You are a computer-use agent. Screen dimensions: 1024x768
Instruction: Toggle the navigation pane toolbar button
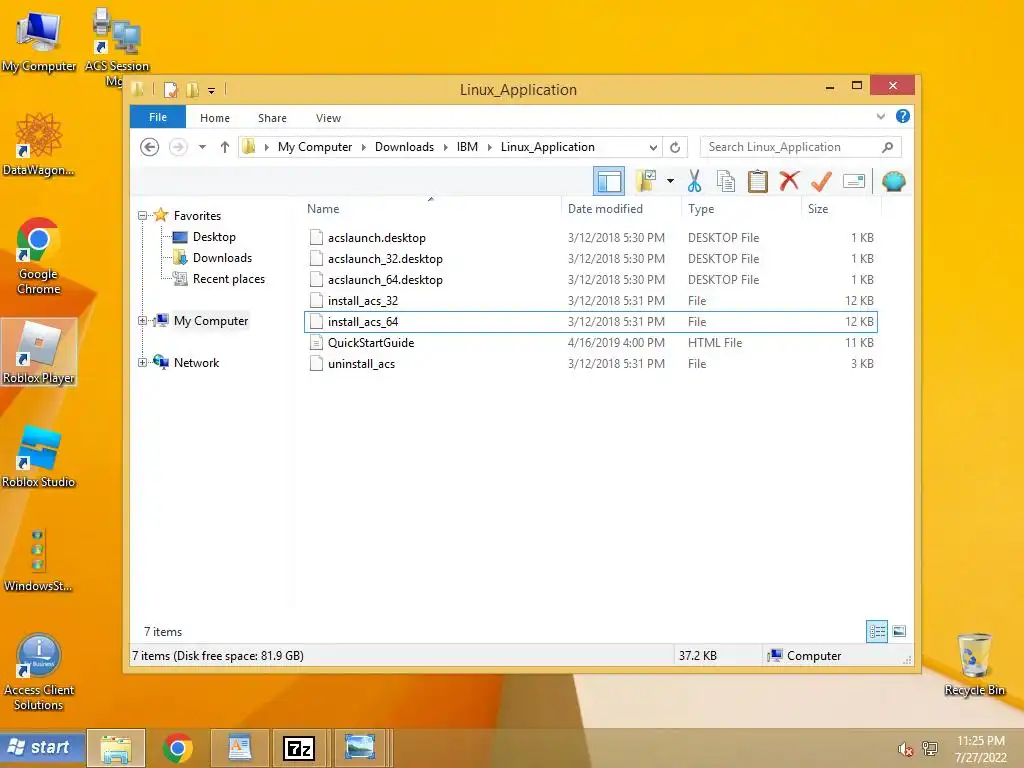[x=609, y=182]
